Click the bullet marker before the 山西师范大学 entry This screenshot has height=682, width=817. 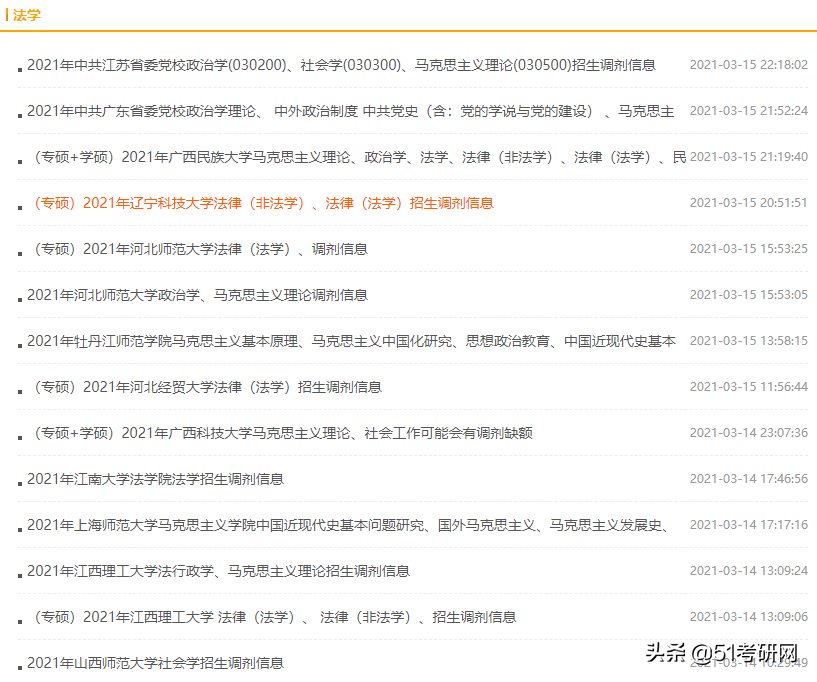[18, 666]
